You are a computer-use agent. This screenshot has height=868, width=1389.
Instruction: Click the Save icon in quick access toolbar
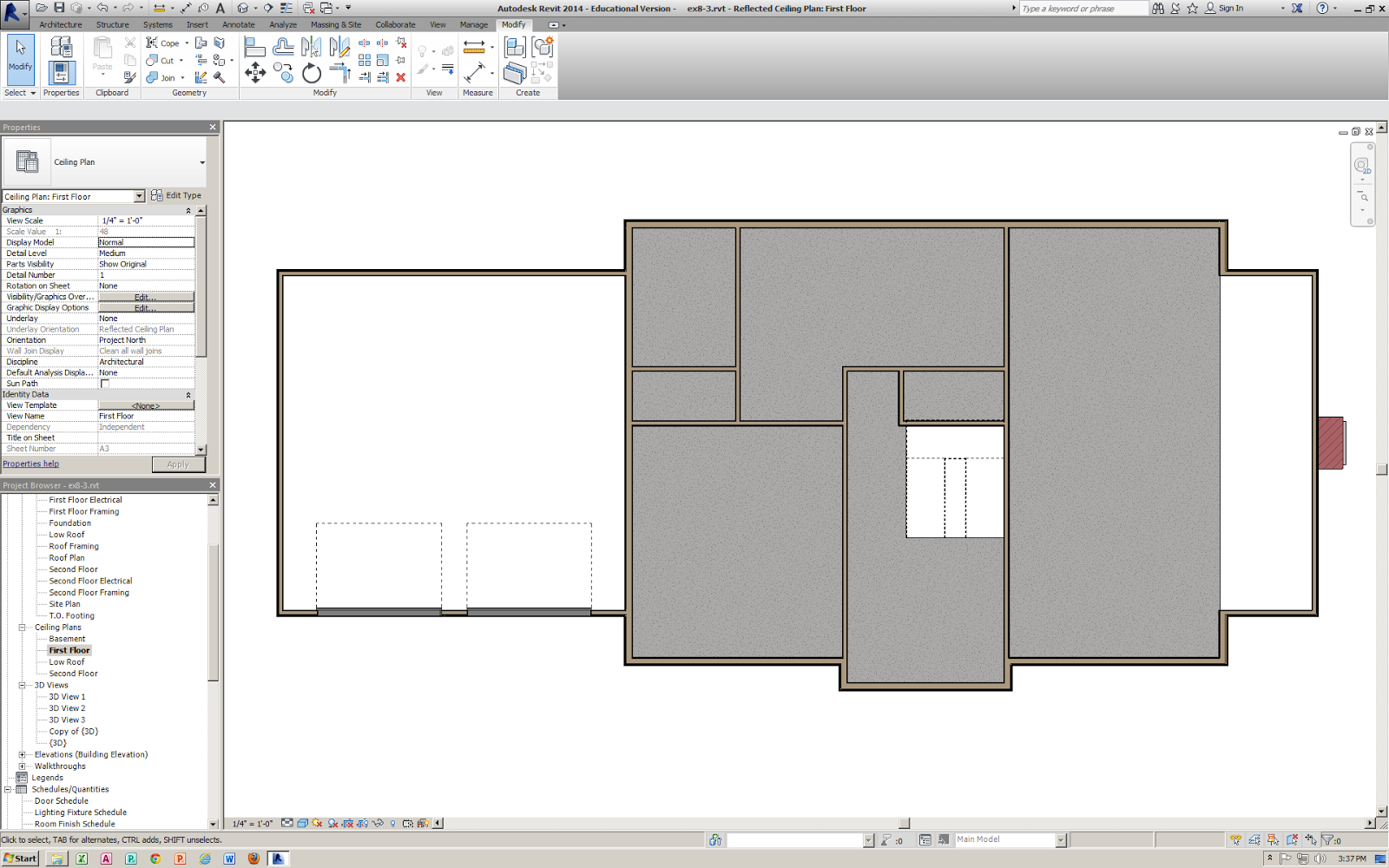pyautogui.click(x=59, y=8)
